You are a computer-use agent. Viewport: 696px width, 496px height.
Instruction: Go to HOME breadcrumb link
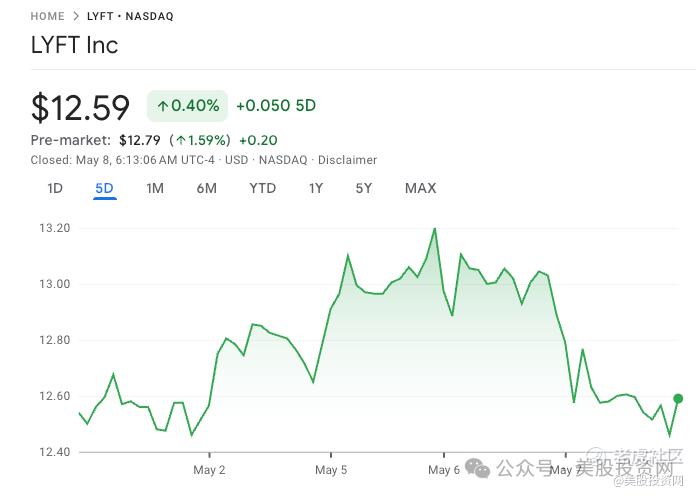pyautogui.click(x=47, y=16)
